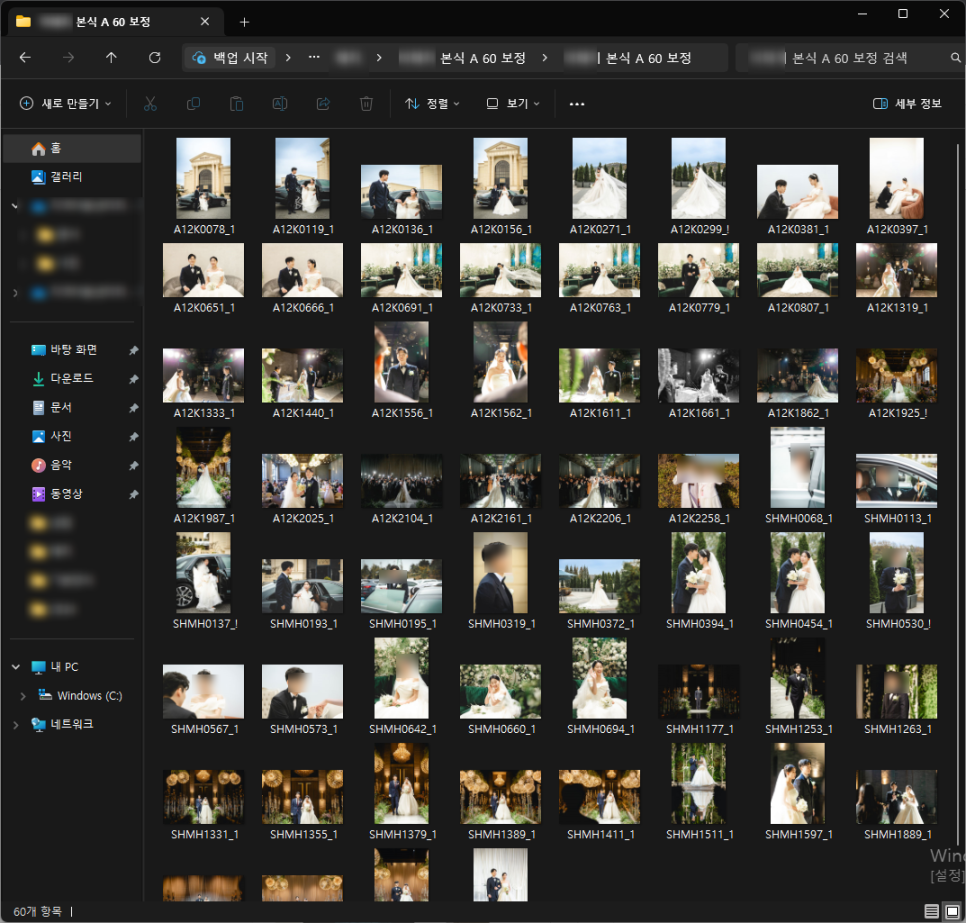Refresh the current folder view
Image resolution: width=966 pixels, height=923 pixels.
155,57
